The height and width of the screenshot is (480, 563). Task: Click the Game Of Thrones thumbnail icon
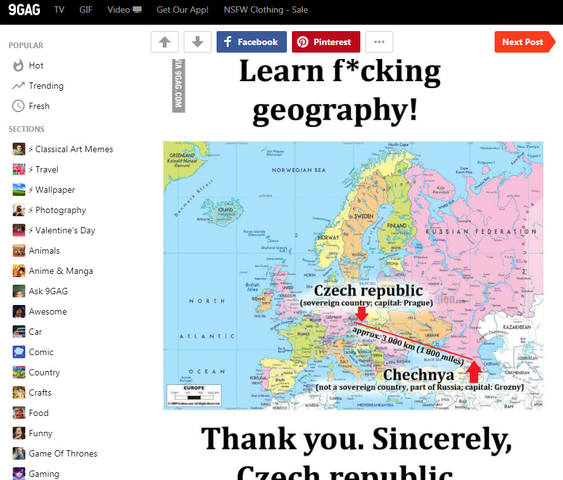pyautogui.click(x=19, y=453)
